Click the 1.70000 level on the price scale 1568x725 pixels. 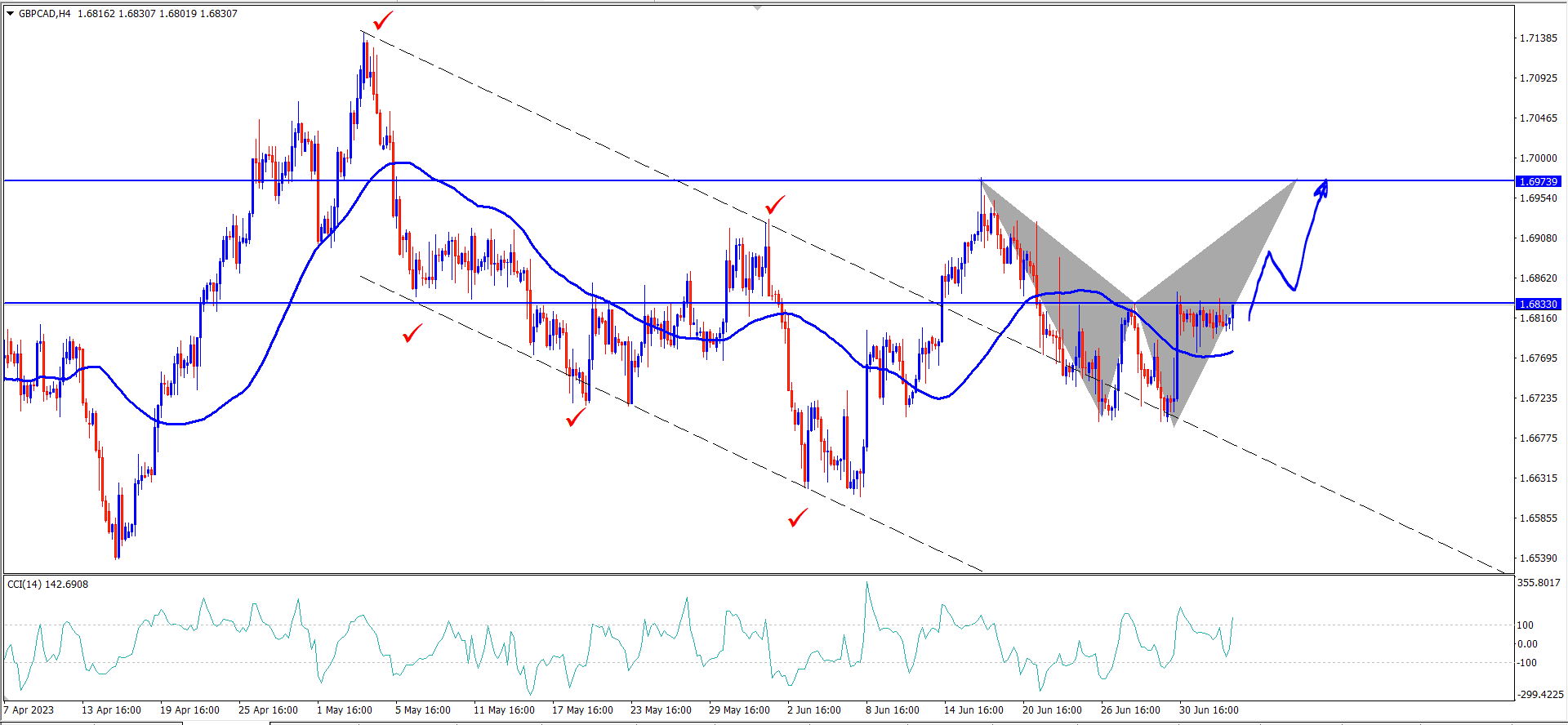point(1538,158)
